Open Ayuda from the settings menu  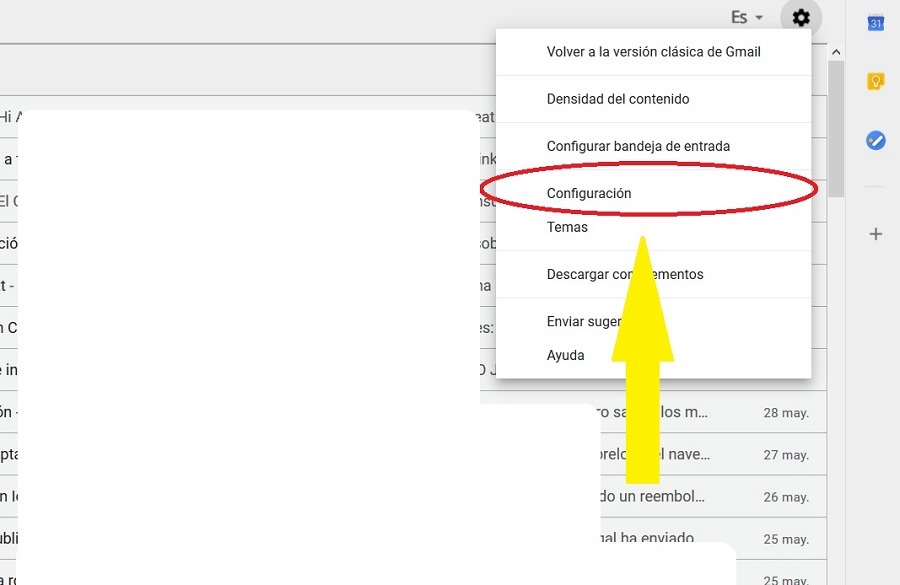click(565, 355)
